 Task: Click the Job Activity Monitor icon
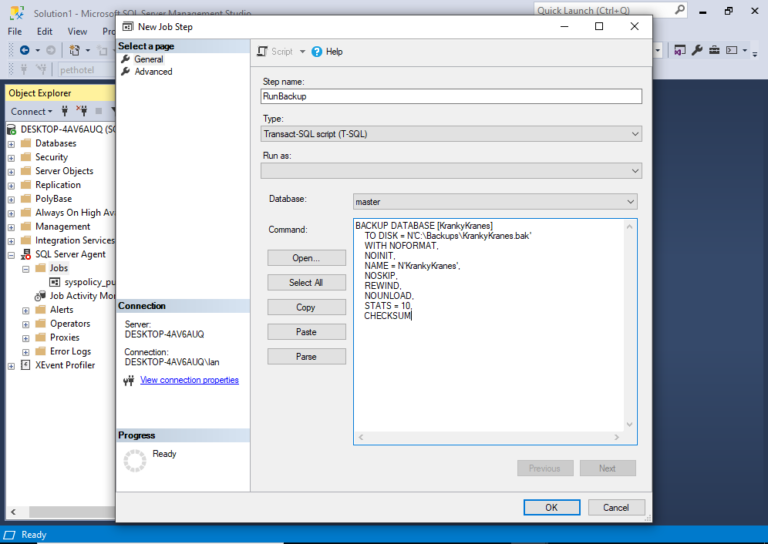coord(40,296)
